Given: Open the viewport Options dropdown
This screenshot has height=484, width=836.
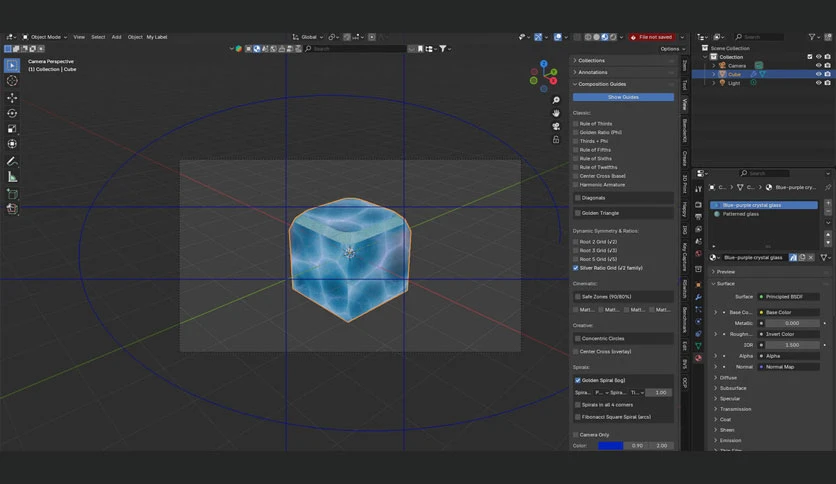Looking at the screenshot, I should 673,49.
